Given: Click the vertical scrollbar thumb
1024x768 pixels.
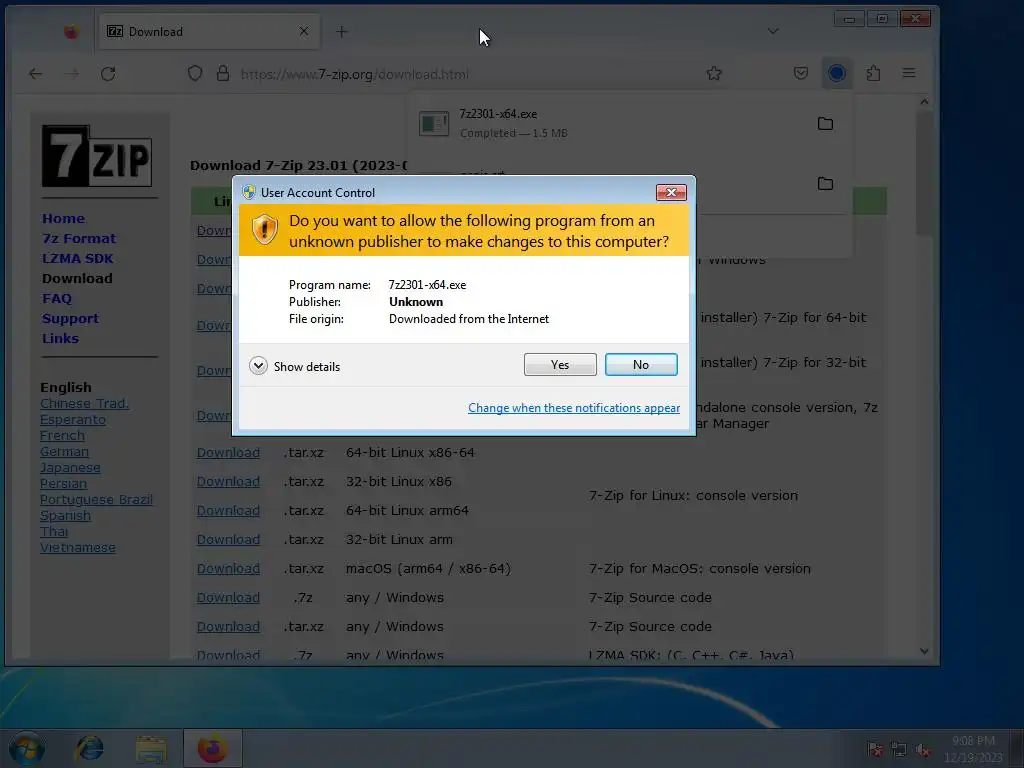Looking at the screenshot, I should pyautogui.click(x=923, y=173).
